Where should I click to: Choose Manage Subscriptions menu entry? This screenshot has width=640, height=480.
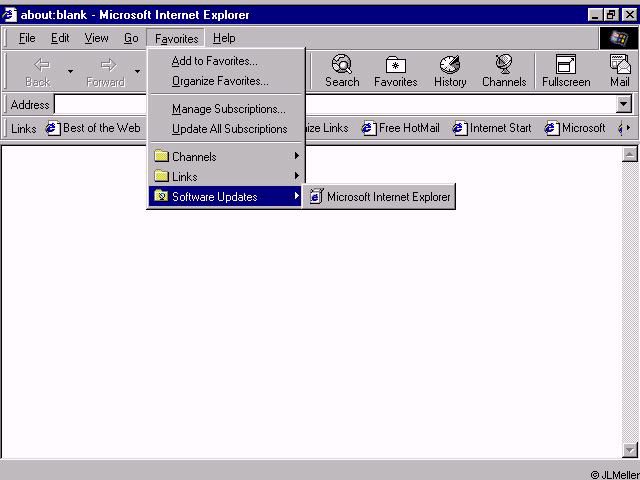click(226, 109)
